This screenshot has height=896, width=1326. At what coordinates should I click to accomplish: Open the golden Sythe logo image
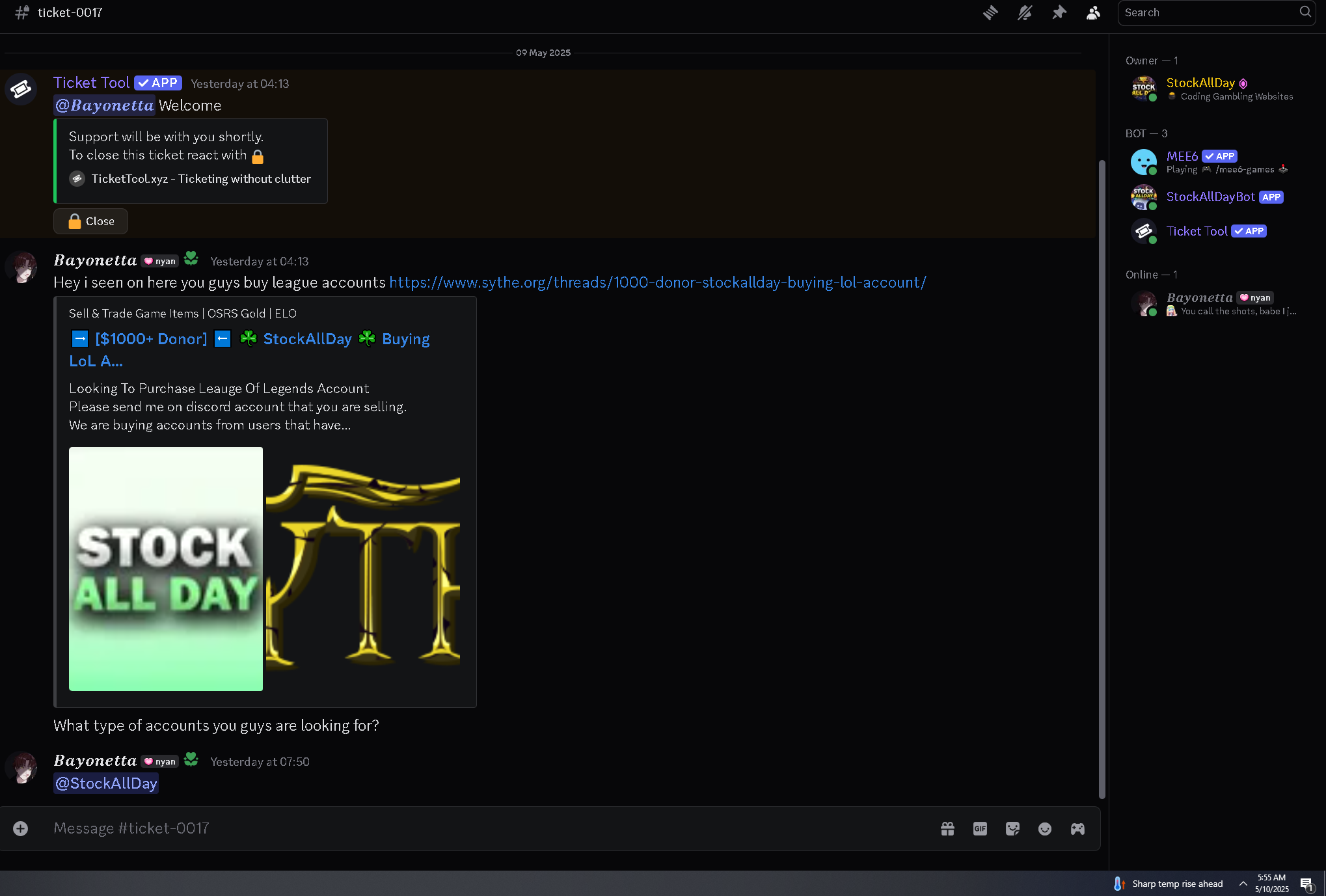point(363,569)
